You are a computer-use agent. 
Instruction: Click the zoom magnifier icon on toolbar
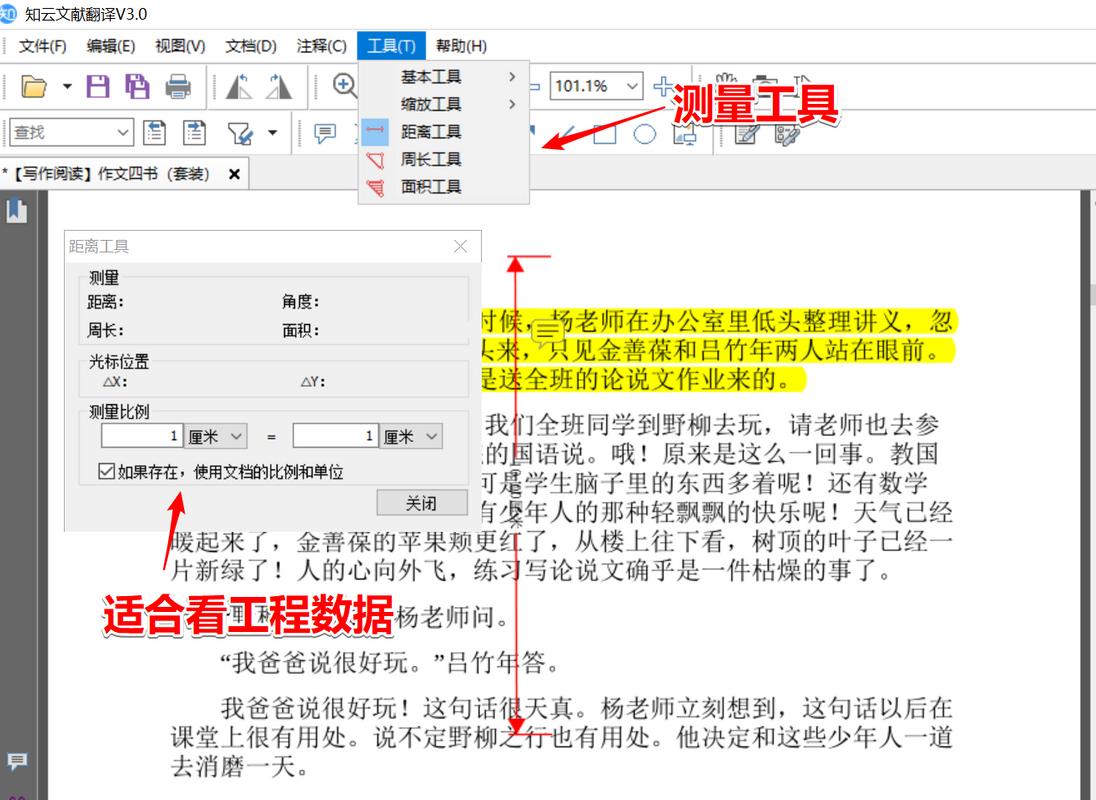point(345,85)
